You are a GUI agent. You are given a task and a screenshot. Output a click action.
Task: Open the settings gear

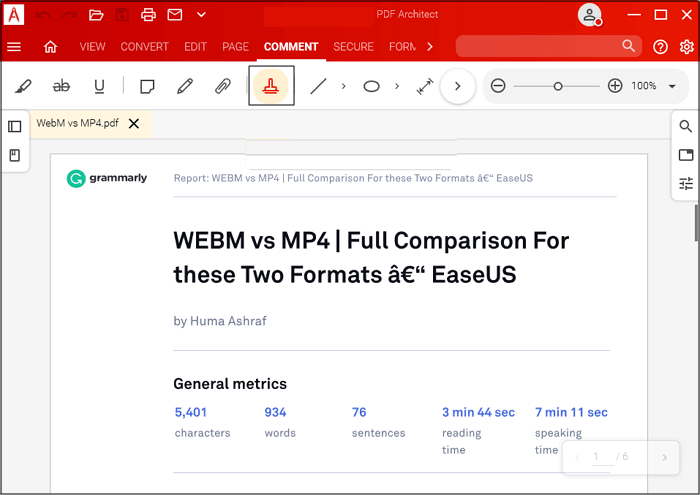[x=687, y=47]
